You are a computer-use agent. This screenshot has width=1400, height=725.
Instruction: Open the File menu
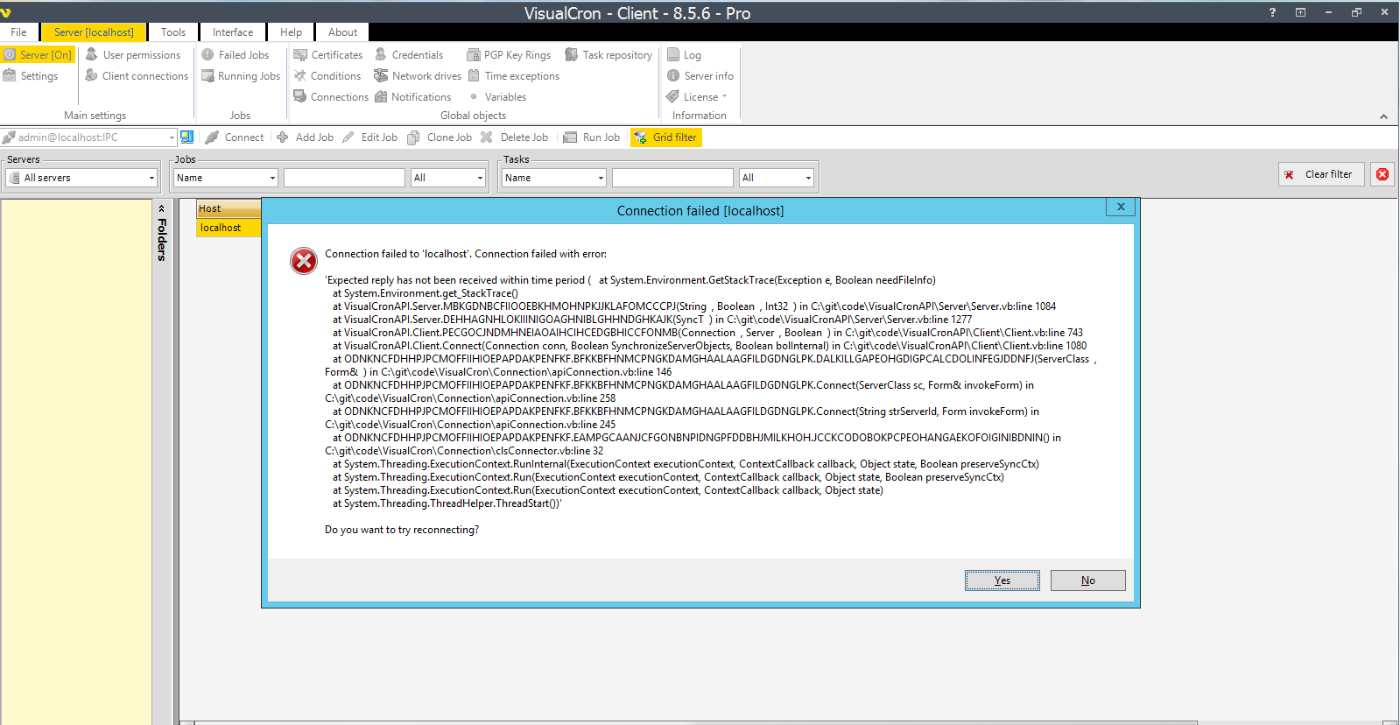tap(19, 32)
